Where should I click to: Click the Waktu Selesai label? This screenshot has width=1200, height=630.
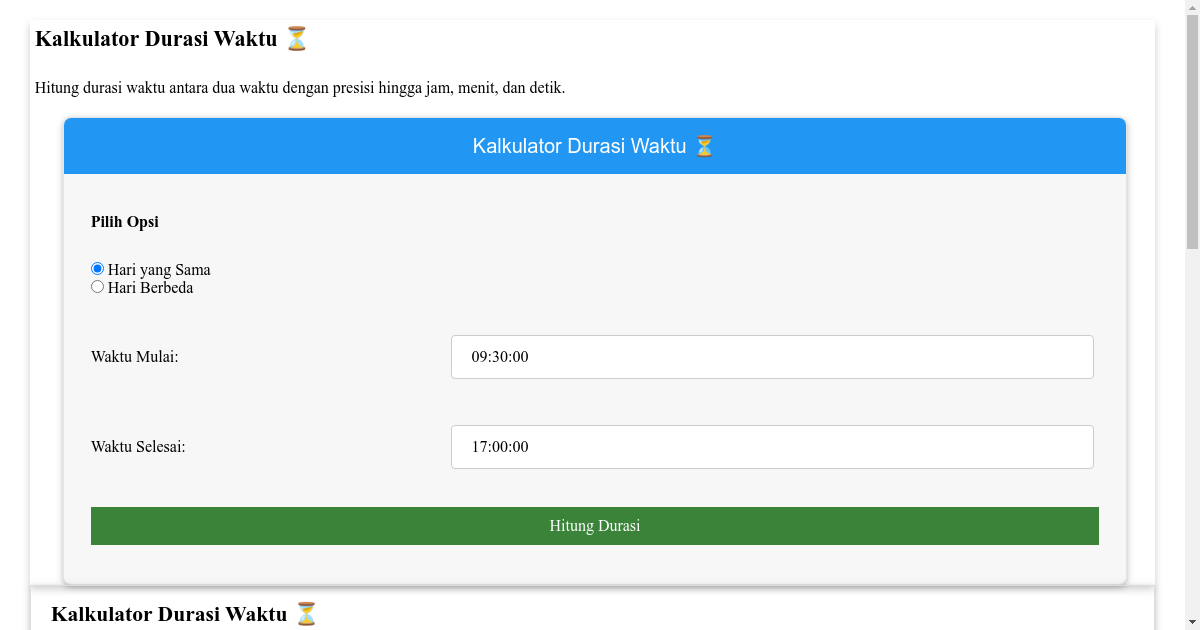pyautogui.click(x=139, y=447)
